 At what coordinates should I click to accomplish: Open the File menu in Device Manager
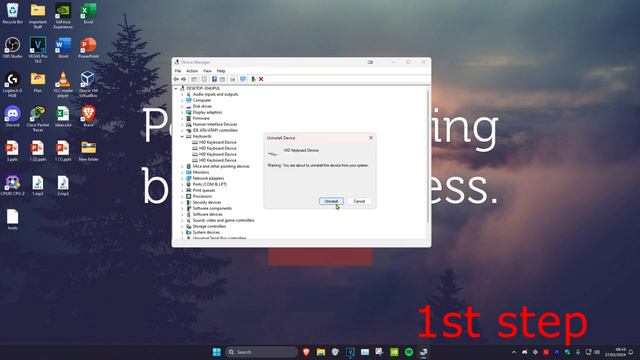178,71
